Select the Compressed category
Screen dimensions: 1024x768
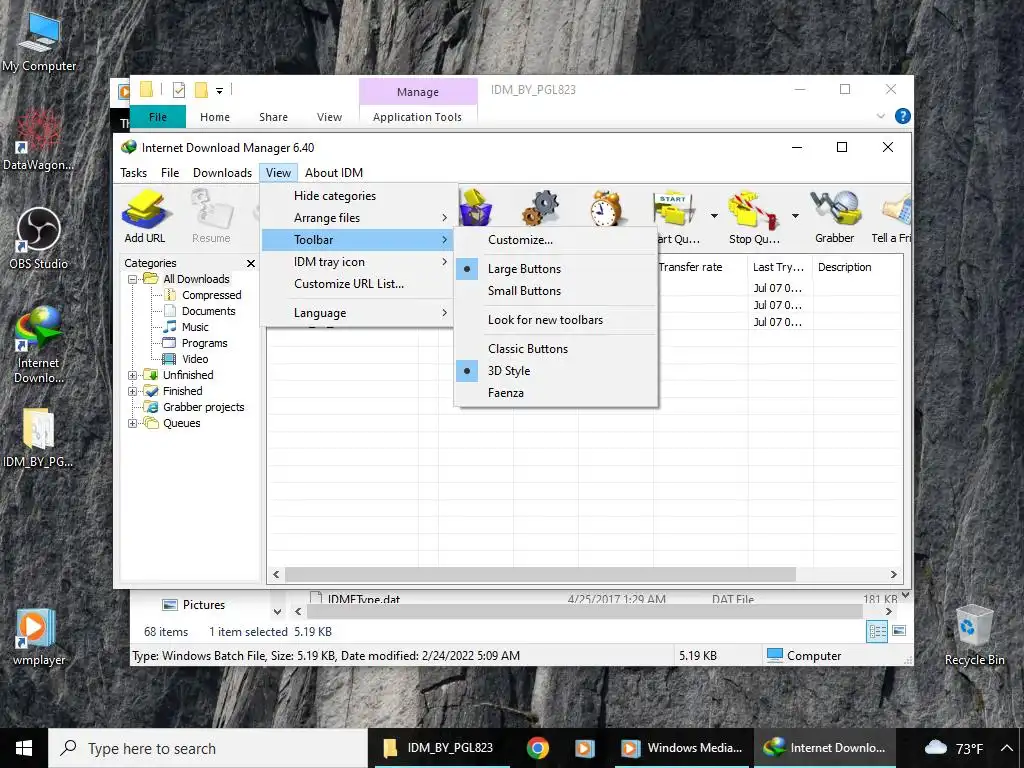(x=212, y=295)
